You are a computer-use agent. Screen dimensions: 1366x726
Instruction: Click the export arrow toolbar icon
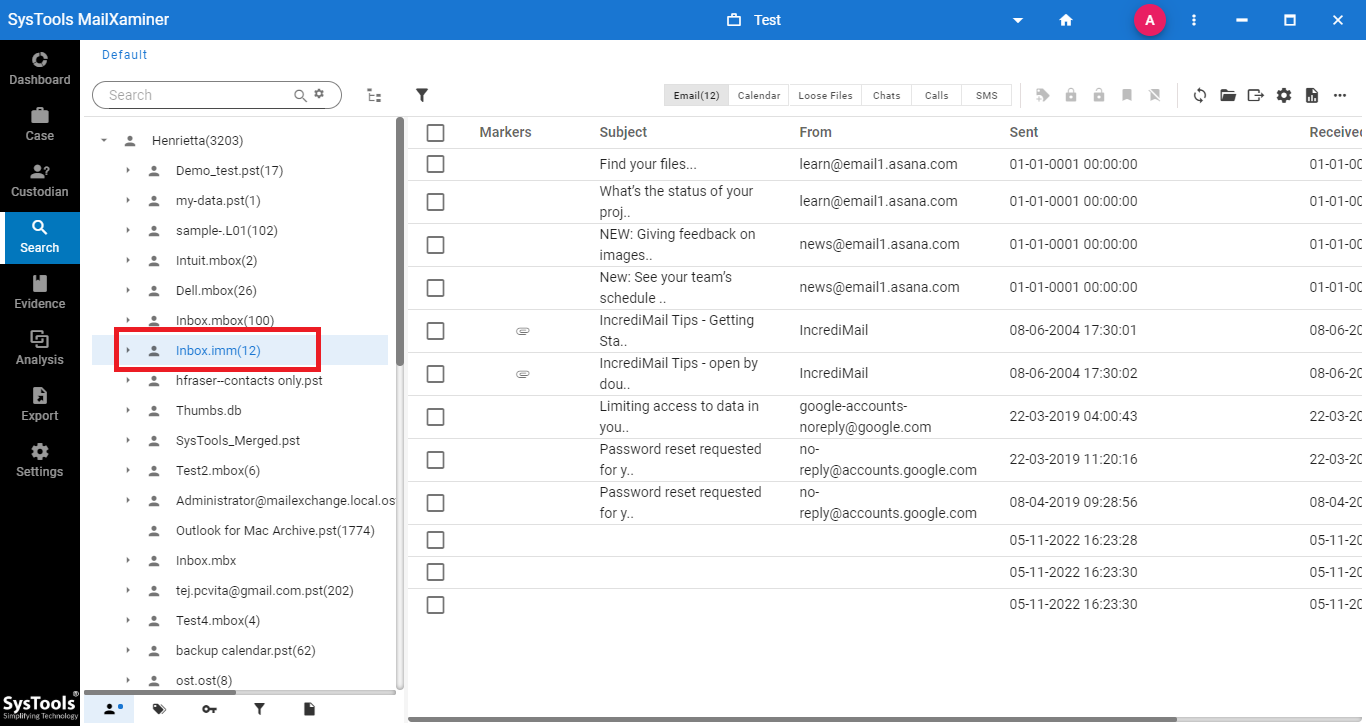1256,95
